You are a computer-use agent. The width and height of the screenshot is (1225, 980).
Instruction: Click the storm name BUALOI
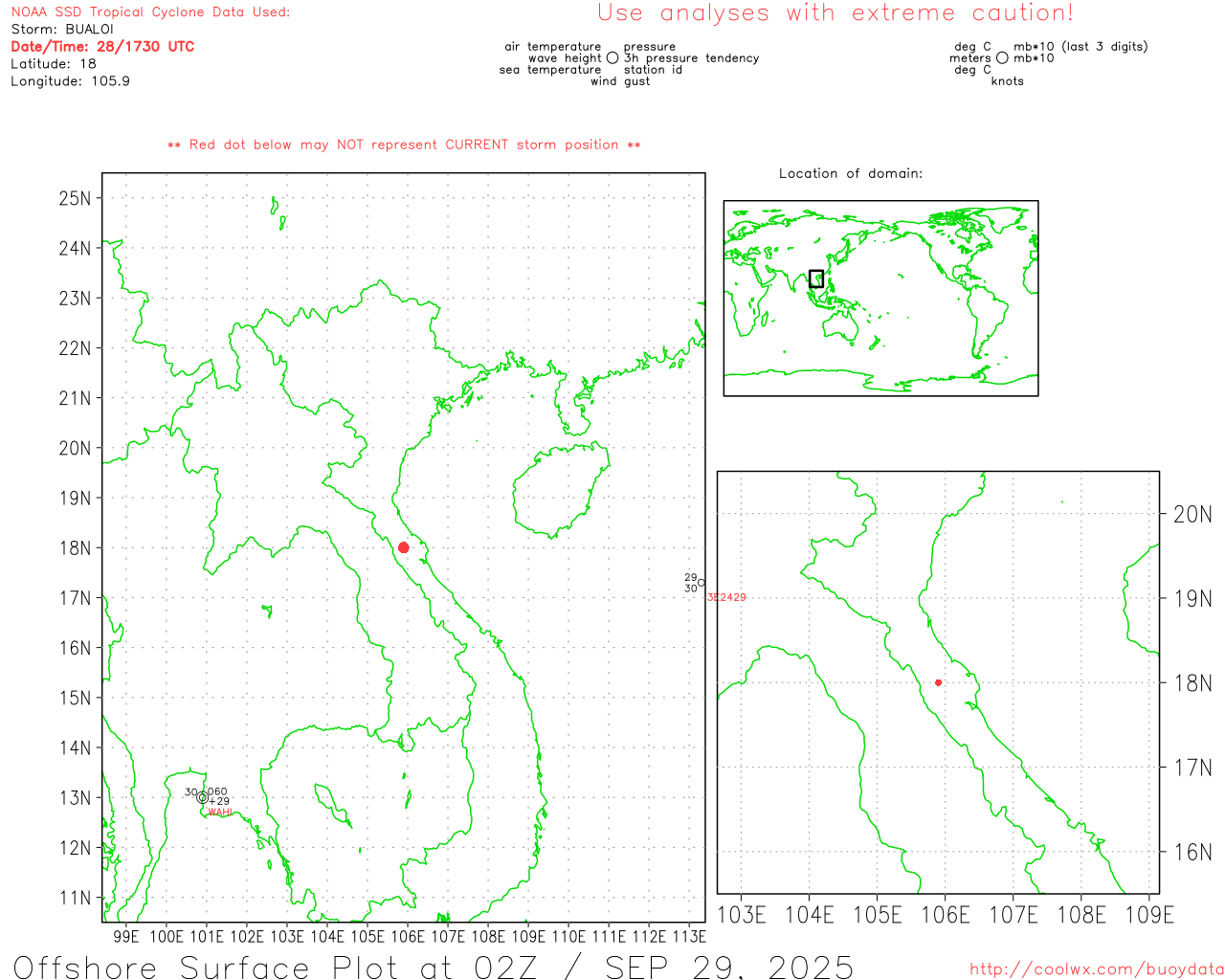click(89, 30)
